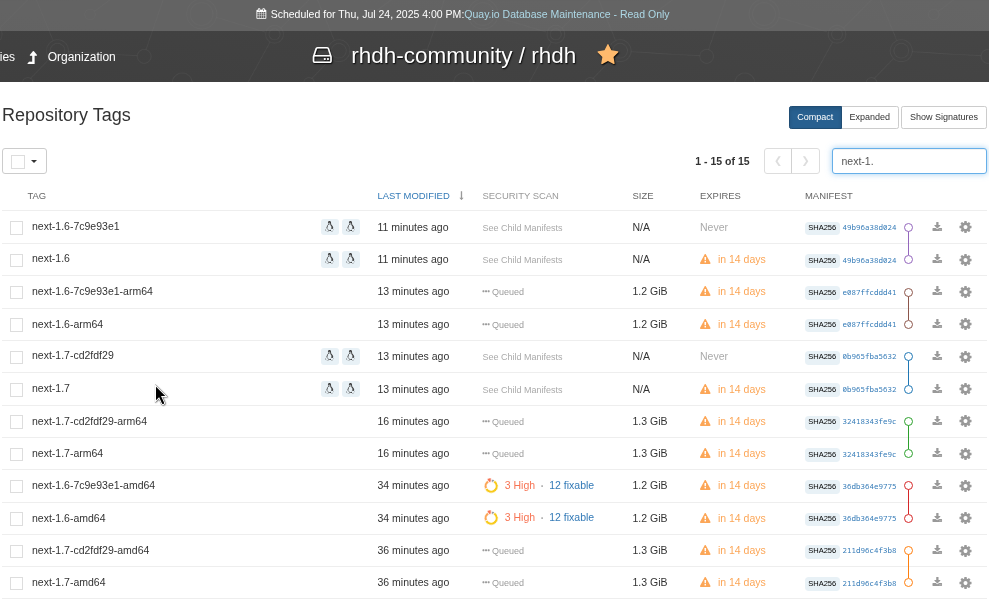Sort by Last Modified column
The width and height of the screenshot is (989, 601).
(x=413, y=196)
